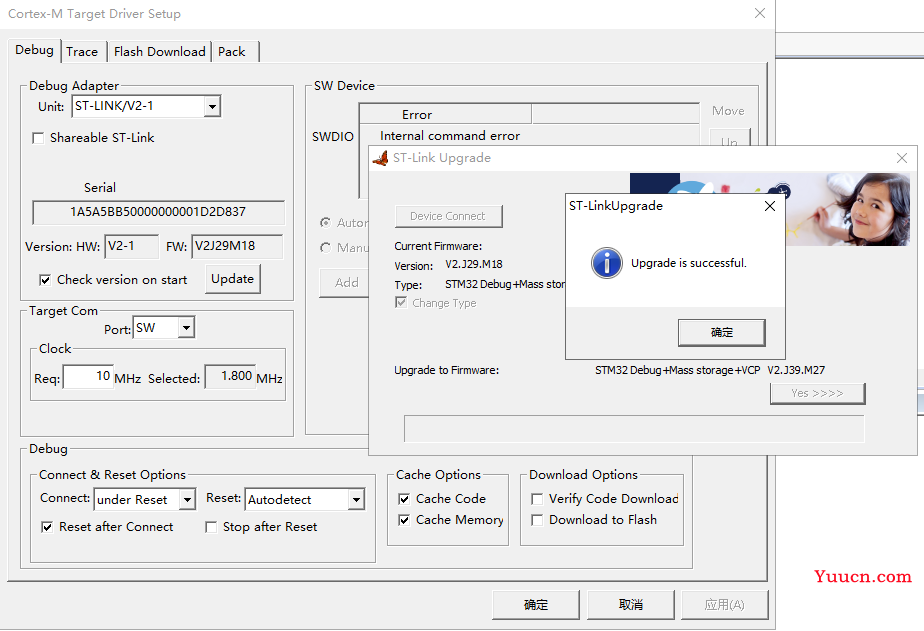The height and width of the screenshot is (631, 924).
Task: Click the FW version field V2J29M18
Action: [237, 246]
